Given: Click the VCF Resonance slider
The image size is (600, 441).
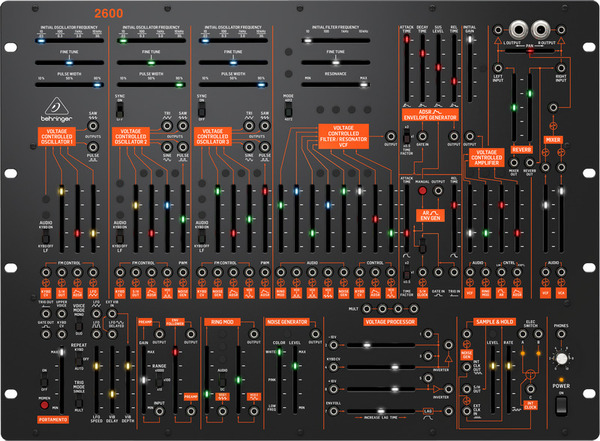Looking at the screenshot, I should (x=336, y=84).
